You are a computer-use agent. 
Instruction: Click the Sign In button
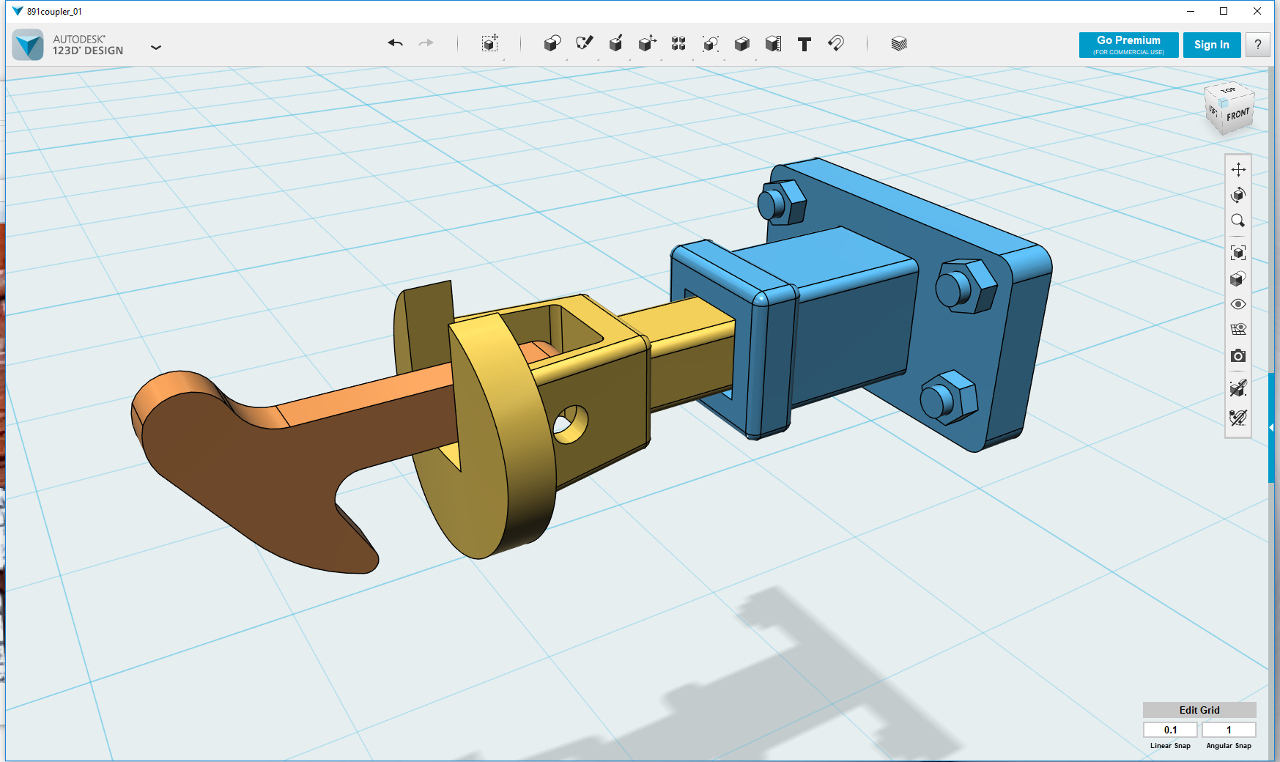coord(1212,45)
